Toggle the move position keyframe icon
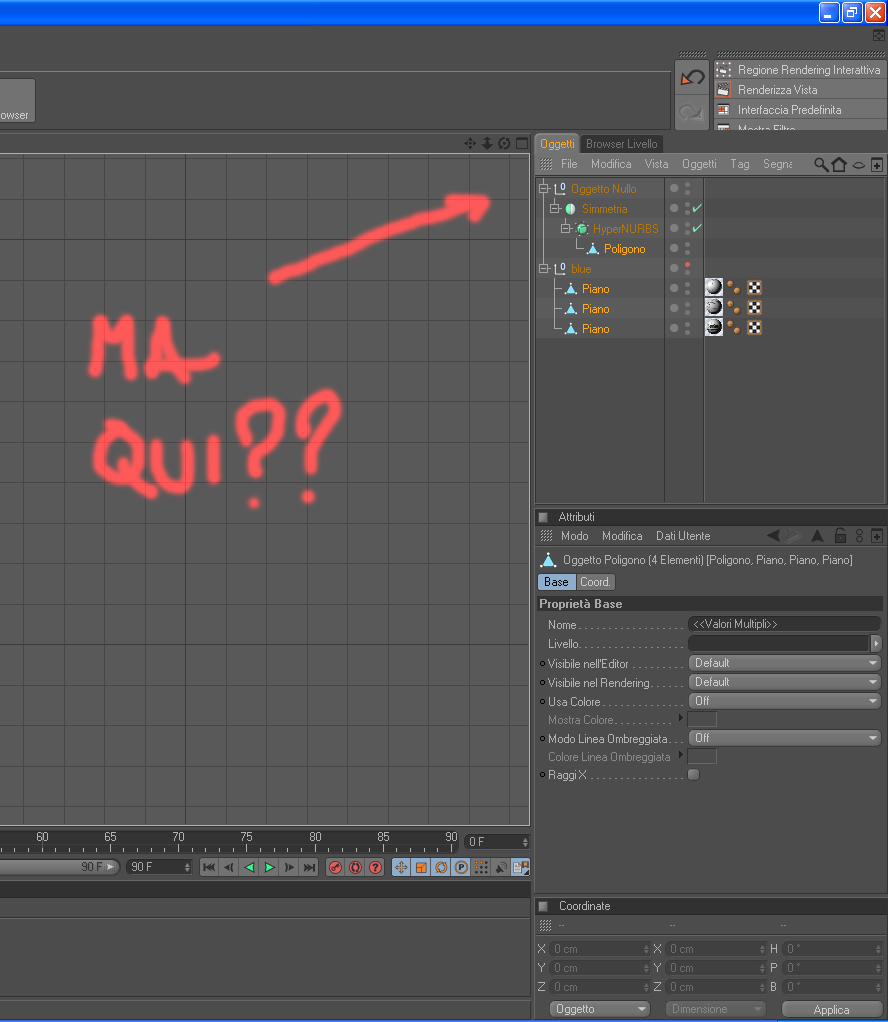The image size is (888, 1022). tap(401, 867)
